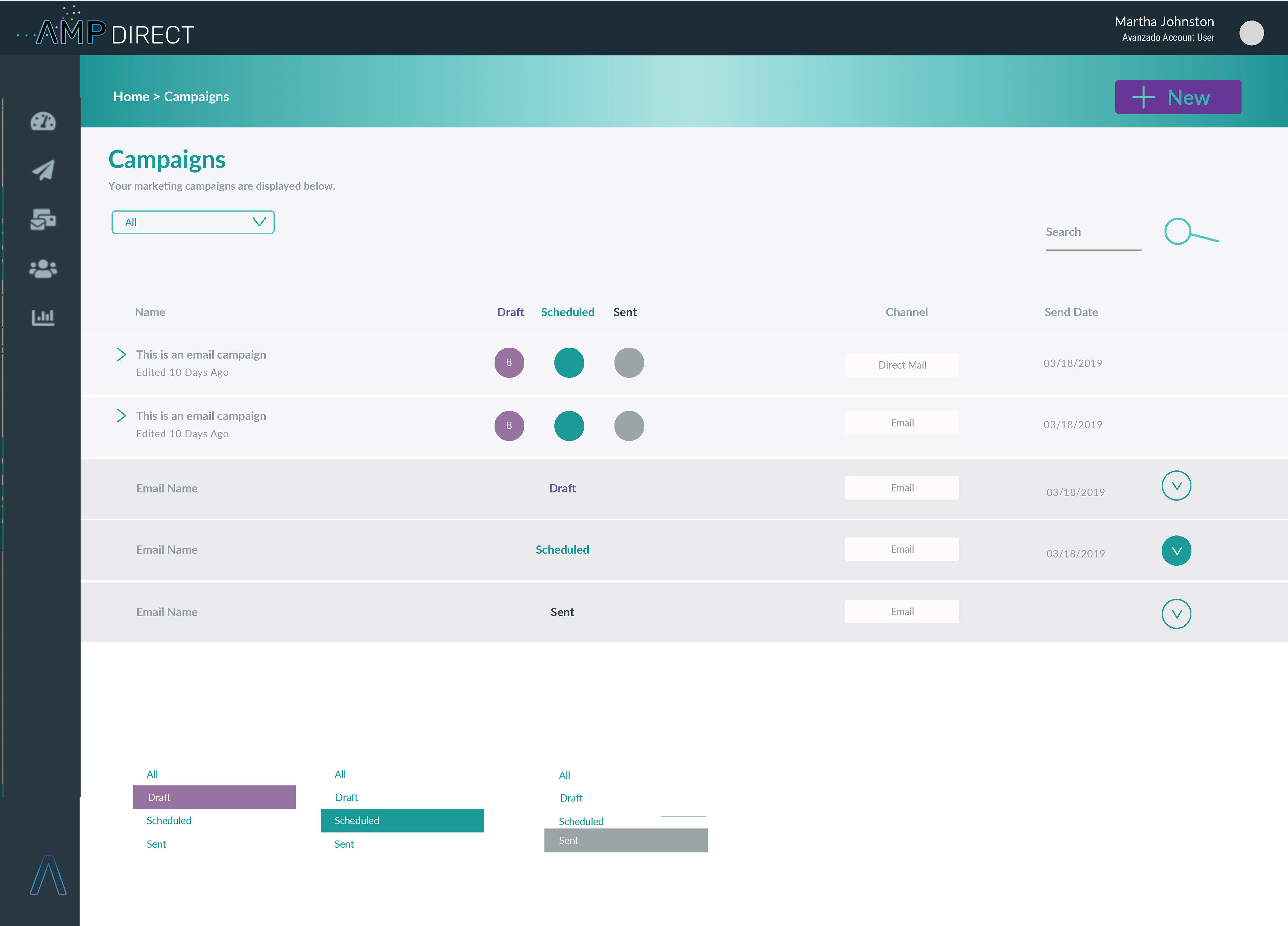This screenshot has height=926, width=1288.
Task: Click the purple draft count in first row
Action: pos(509,362)
